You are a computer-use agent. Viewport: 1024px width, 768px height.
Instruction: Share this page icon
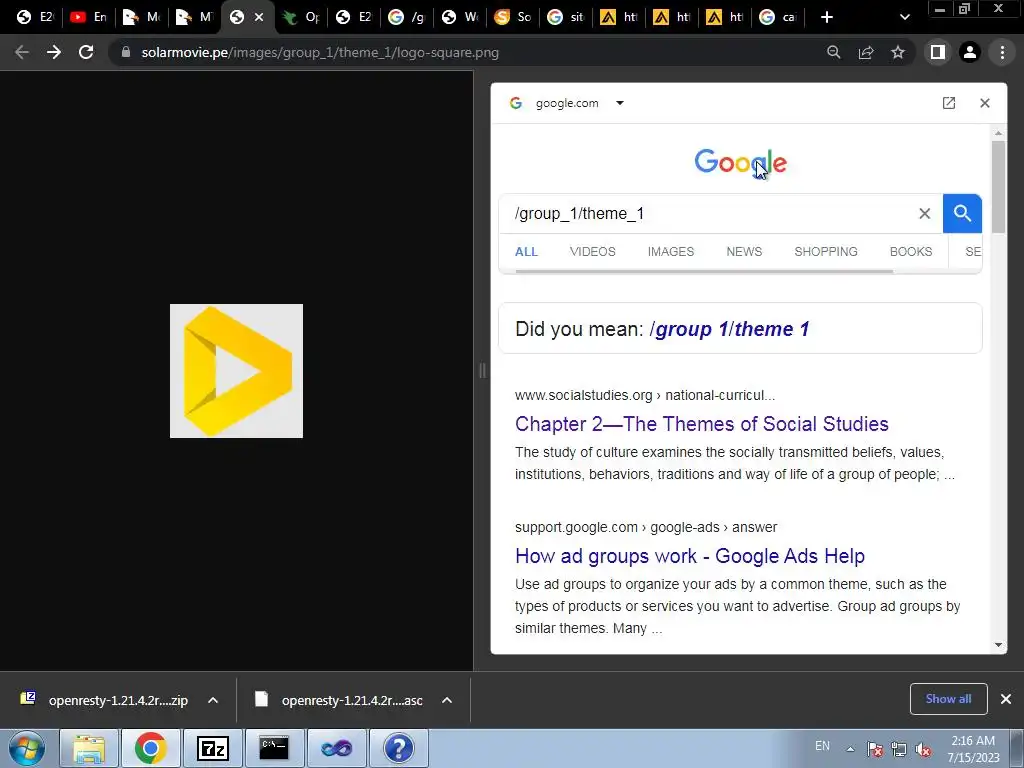coord(866,52)
